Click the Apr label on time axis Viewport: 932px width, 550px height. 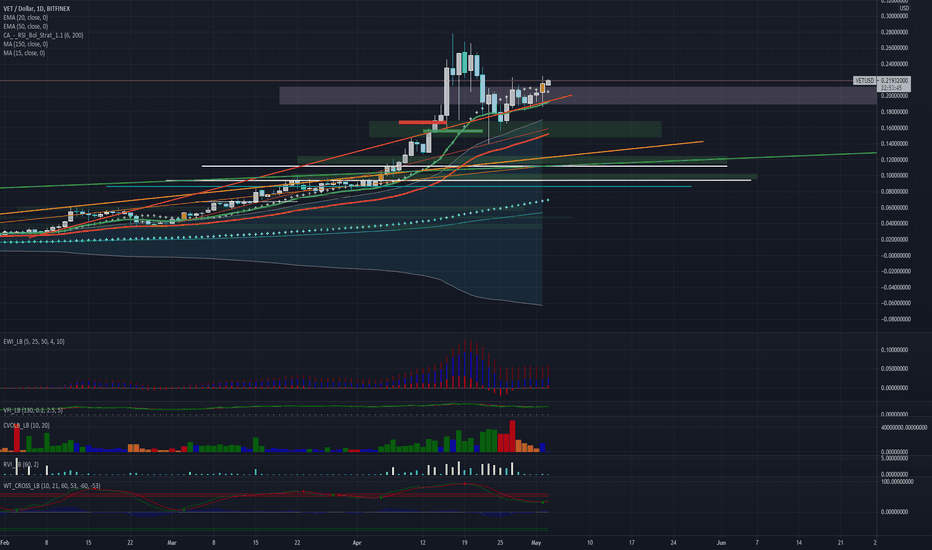[357, 542]
